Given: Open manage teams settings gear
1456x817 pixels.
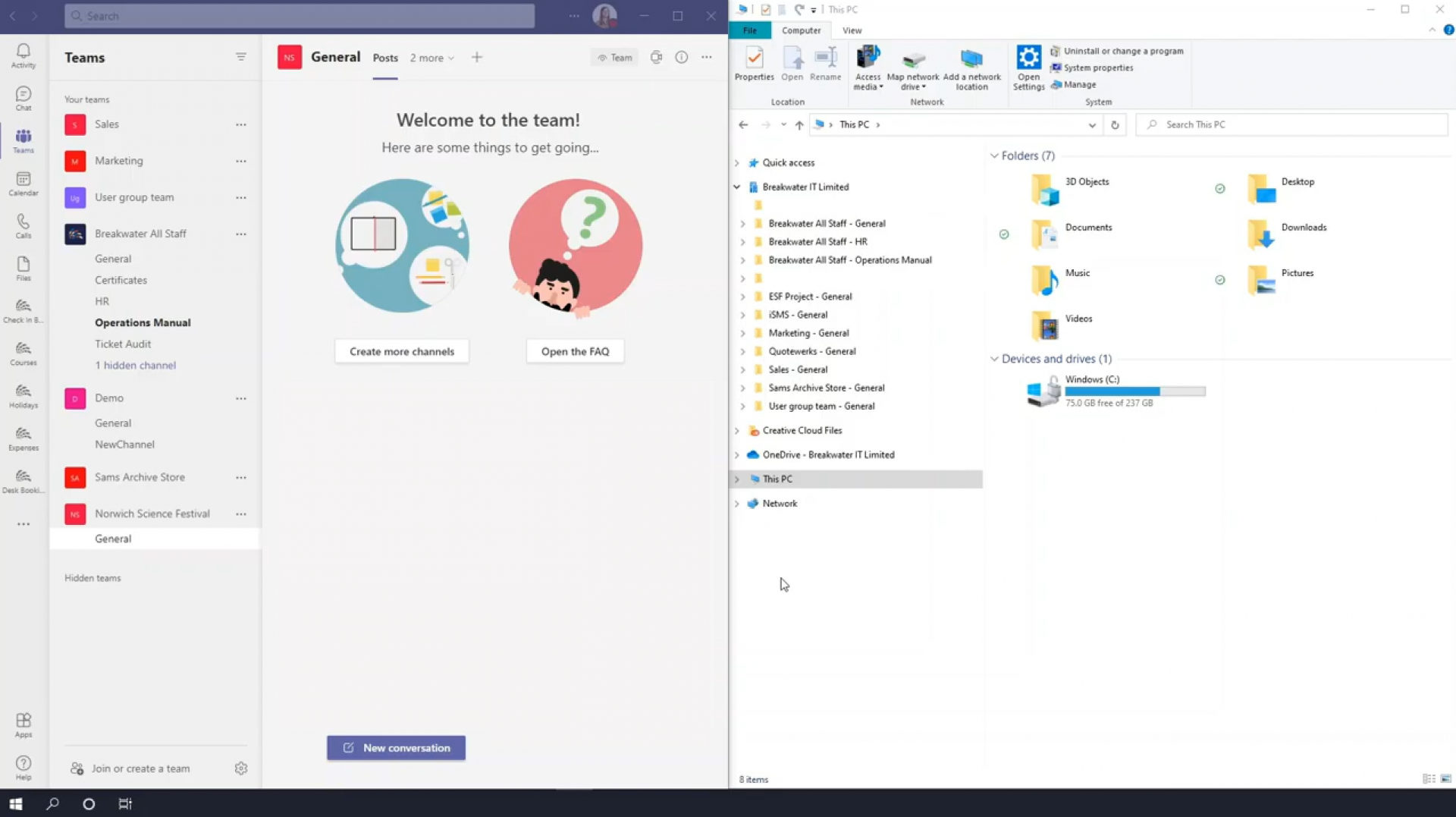Looking at the screenshot, I should [x=241, y=768].
